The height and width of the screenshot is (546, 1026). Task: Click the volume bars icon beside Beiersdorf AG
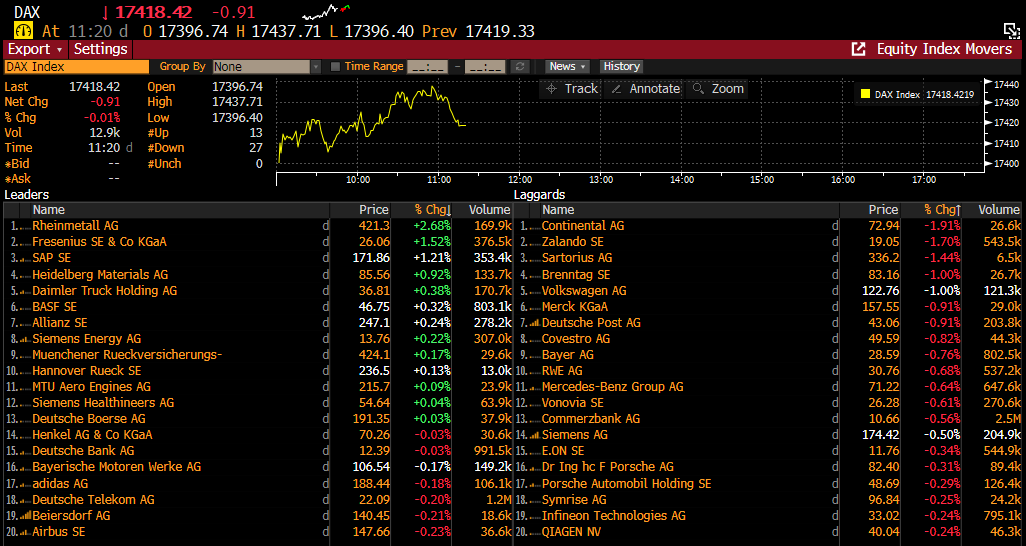tap(26, 516)
